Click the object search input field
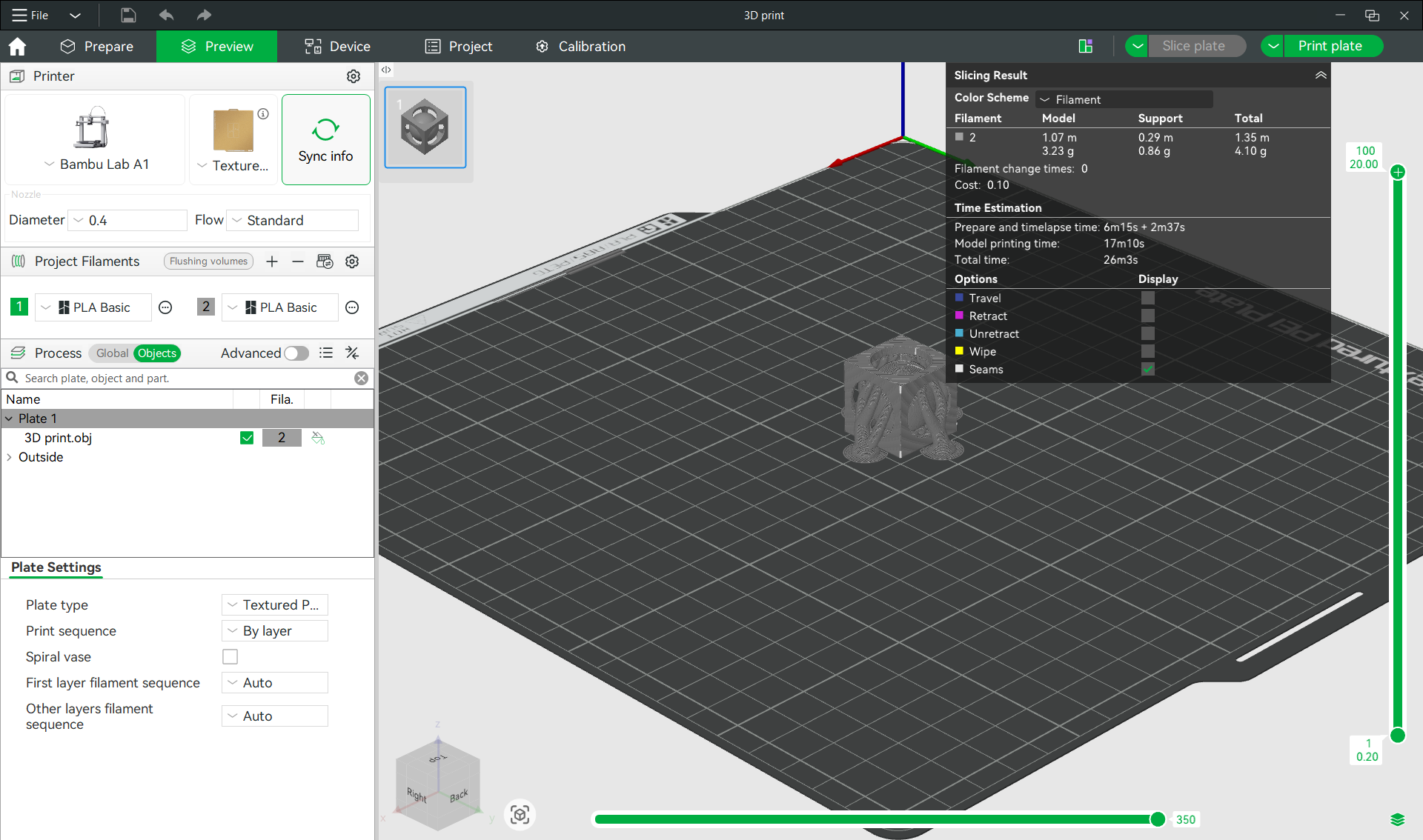This screenshot has width=1423, height=840. click(185, 379)
